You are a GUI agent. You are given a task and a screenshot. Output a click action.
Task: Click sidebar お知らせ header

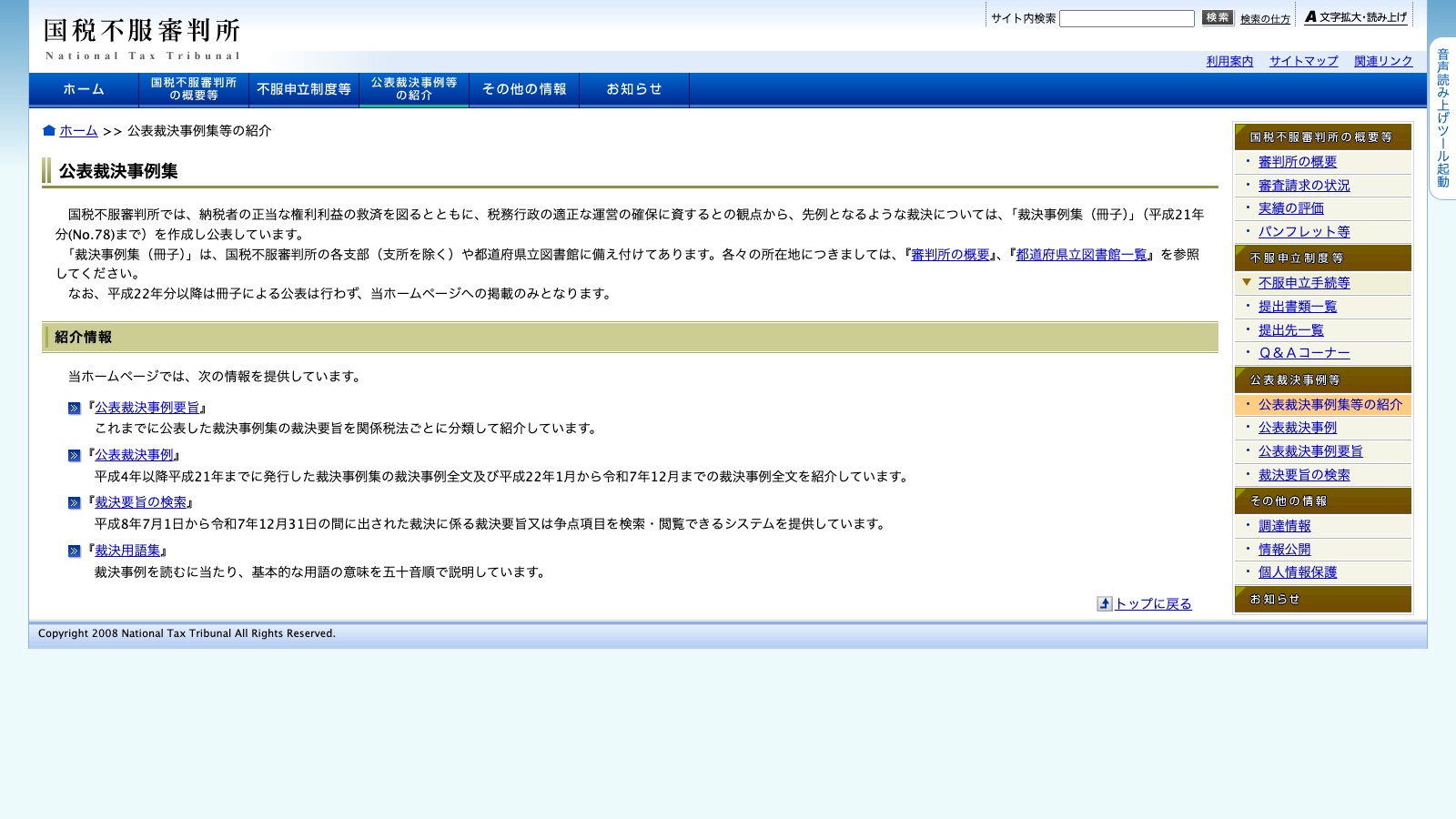coord(1323,600)
